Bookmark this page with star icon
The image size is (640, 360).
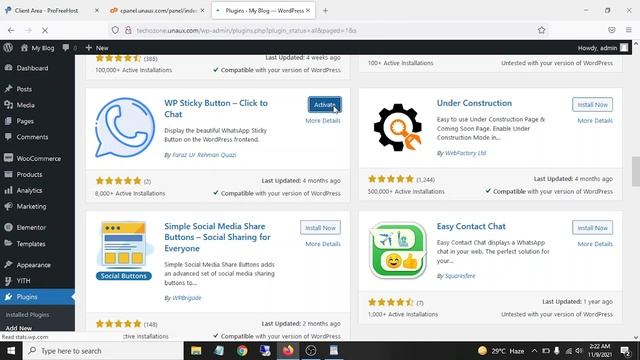click(541, 30)
